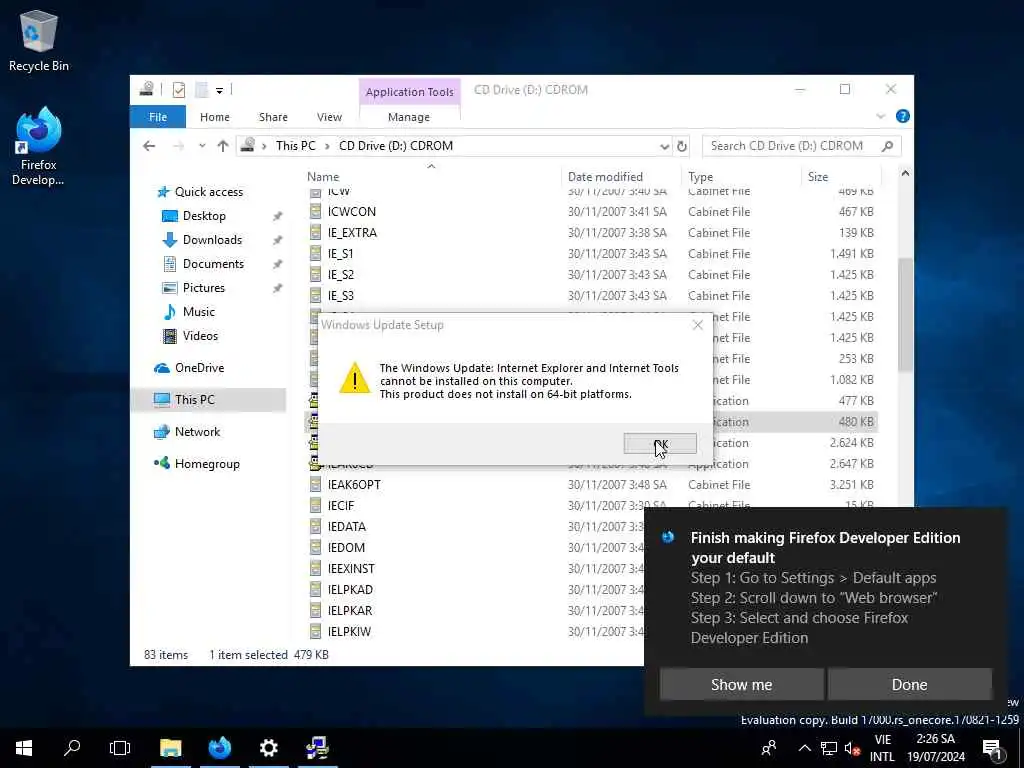Select the Application Tools contextual tab
Image resolution: width=1024 pixels, height=768 pixels.
click(x=409, y=92)
